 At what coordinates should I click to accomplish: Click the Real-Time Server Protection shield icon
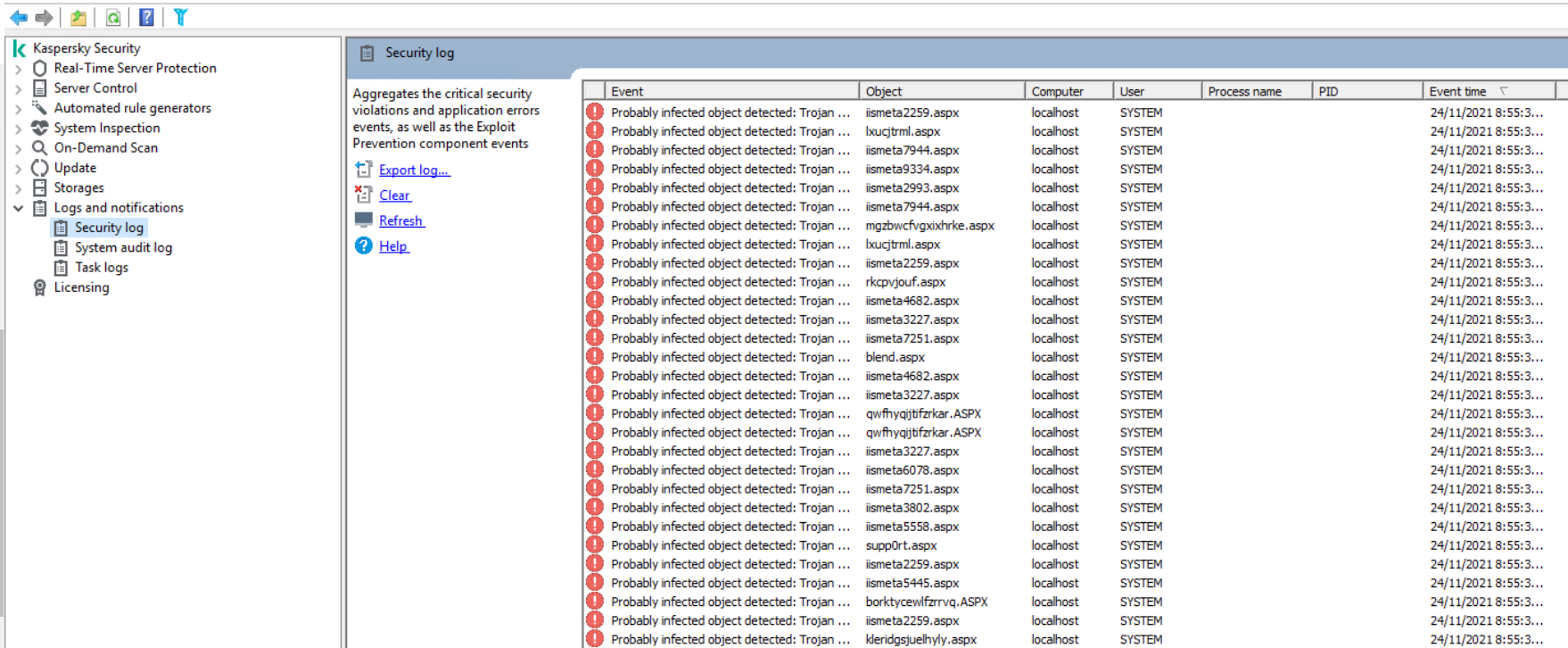click(x=39, y=68)
